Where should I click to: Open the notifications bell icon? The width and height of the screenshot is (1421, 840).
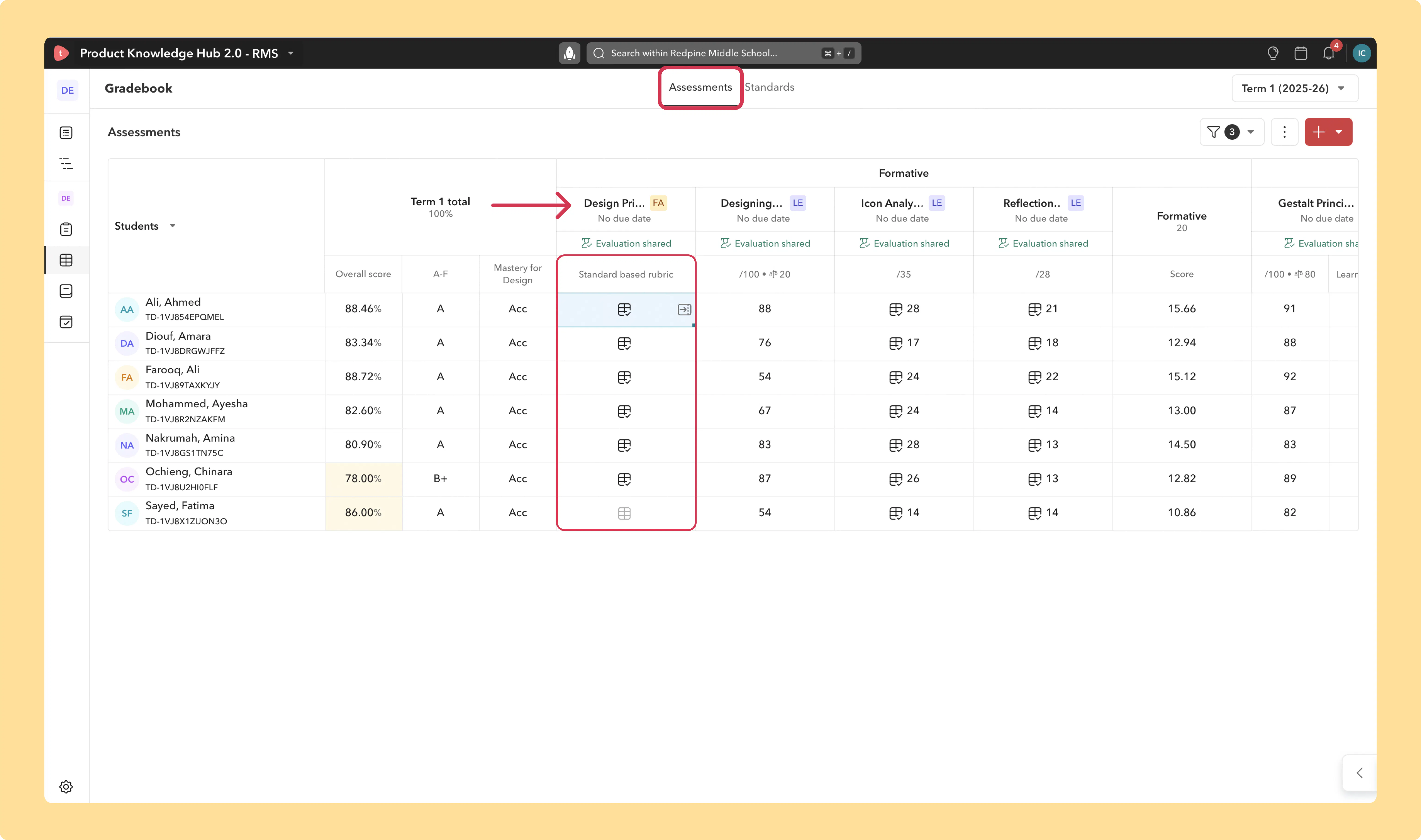(1328, 53)
